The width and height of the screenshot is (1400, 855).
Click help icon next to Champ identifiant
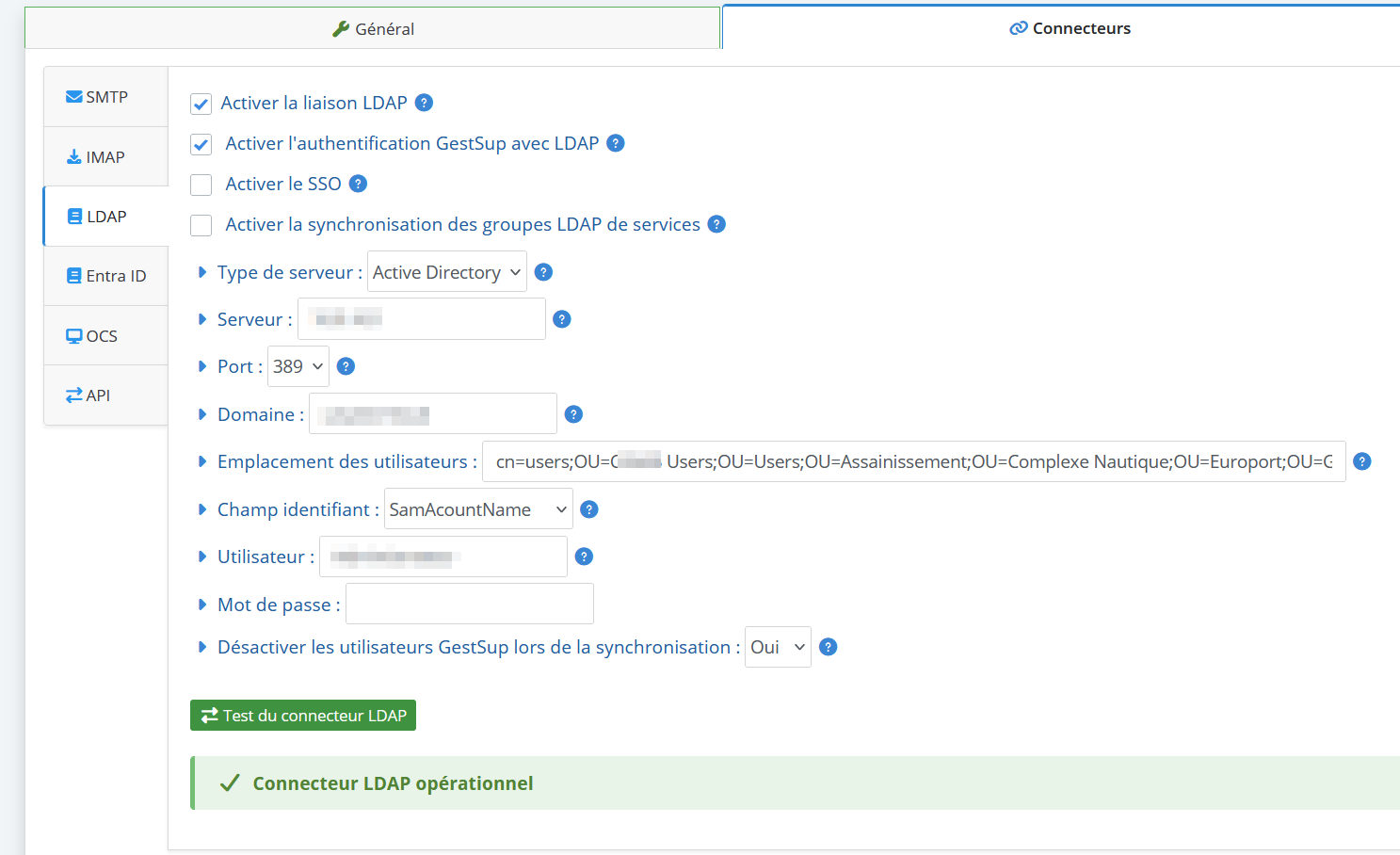(x=589, y=509)
